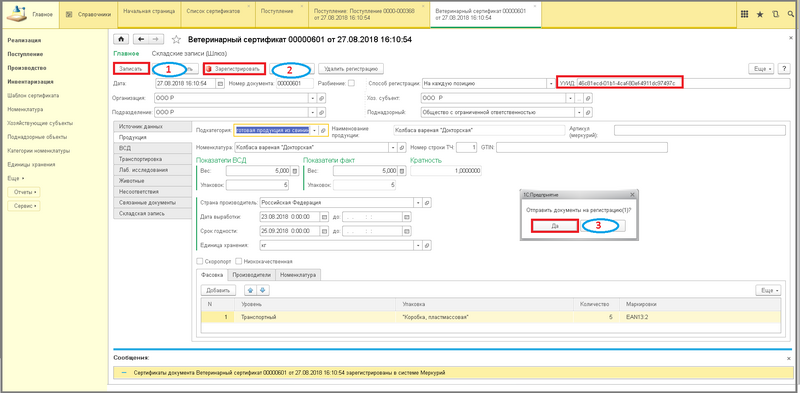Select the Транспортировка side tab

[x=152, y=159]
